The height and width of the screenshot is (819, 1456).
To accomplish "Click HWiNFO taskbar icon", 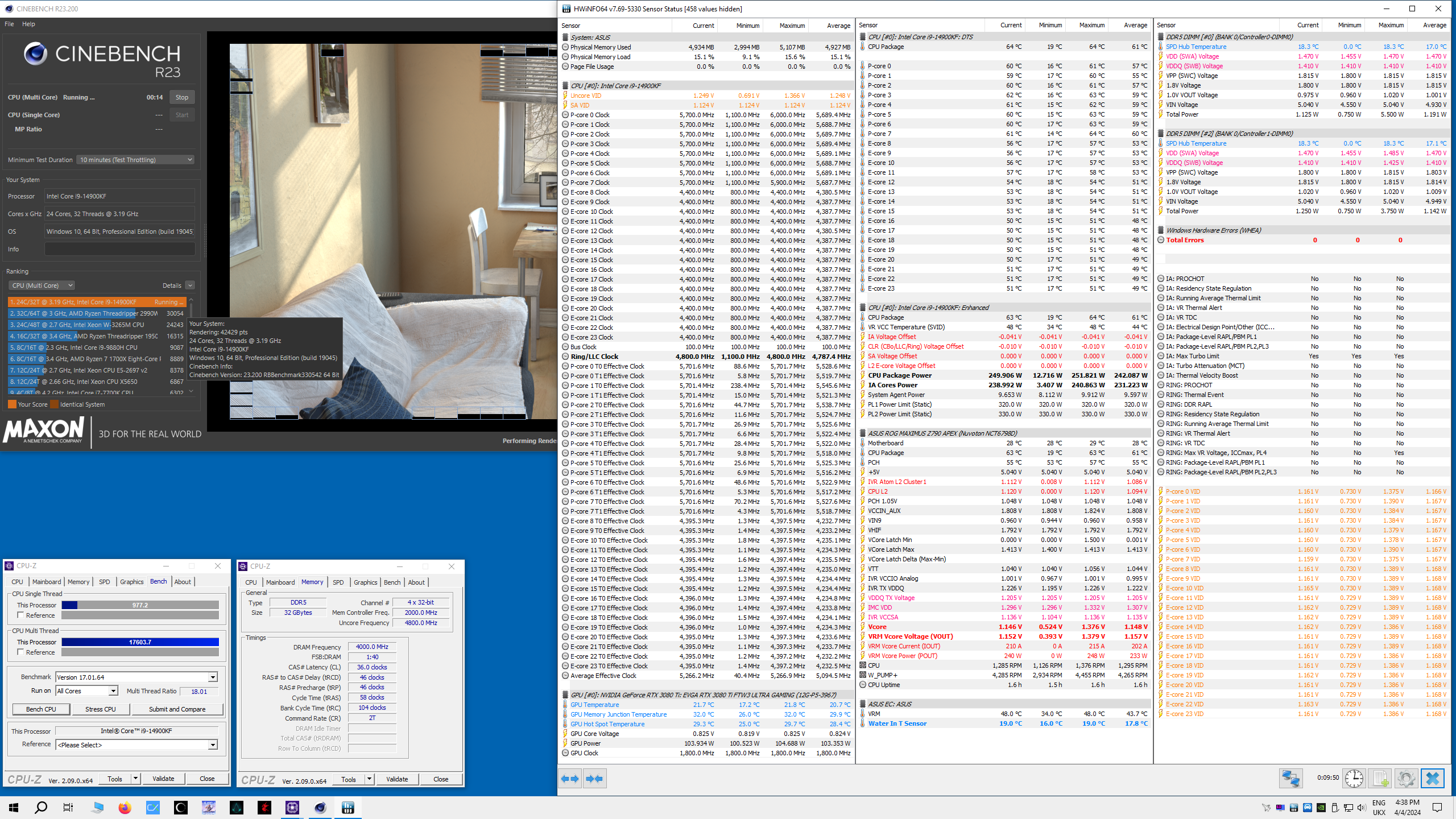I will pyautogui.click(x=348, y=808).
